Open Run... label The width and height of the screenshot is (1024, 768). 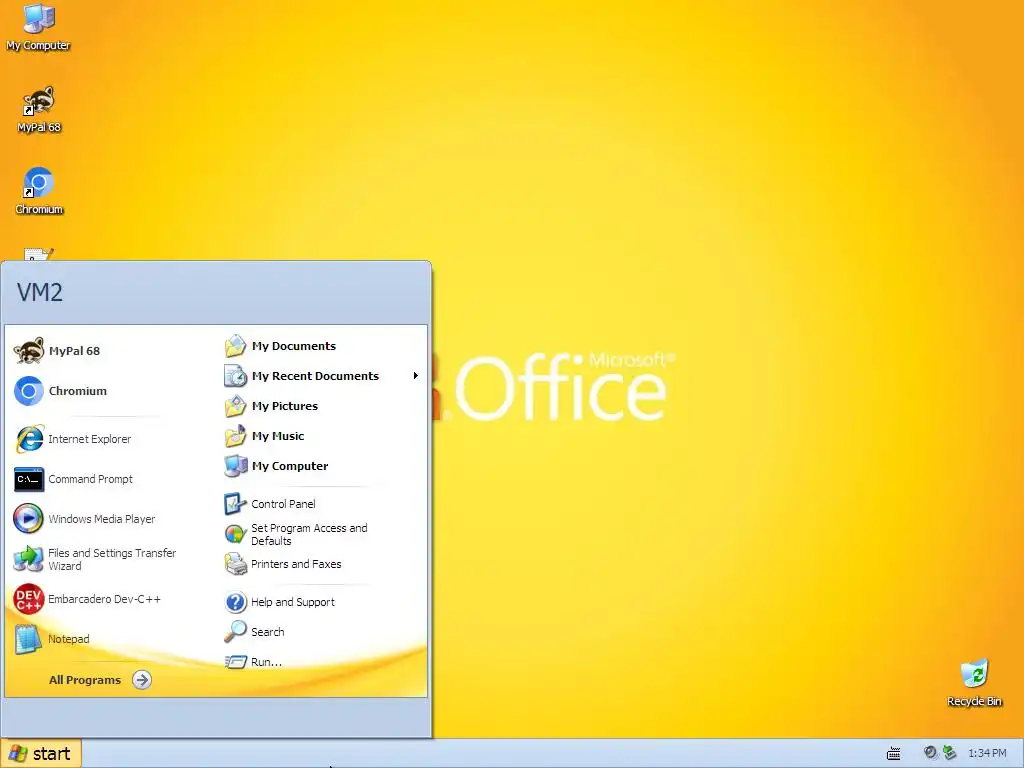[x=266, y=662]
